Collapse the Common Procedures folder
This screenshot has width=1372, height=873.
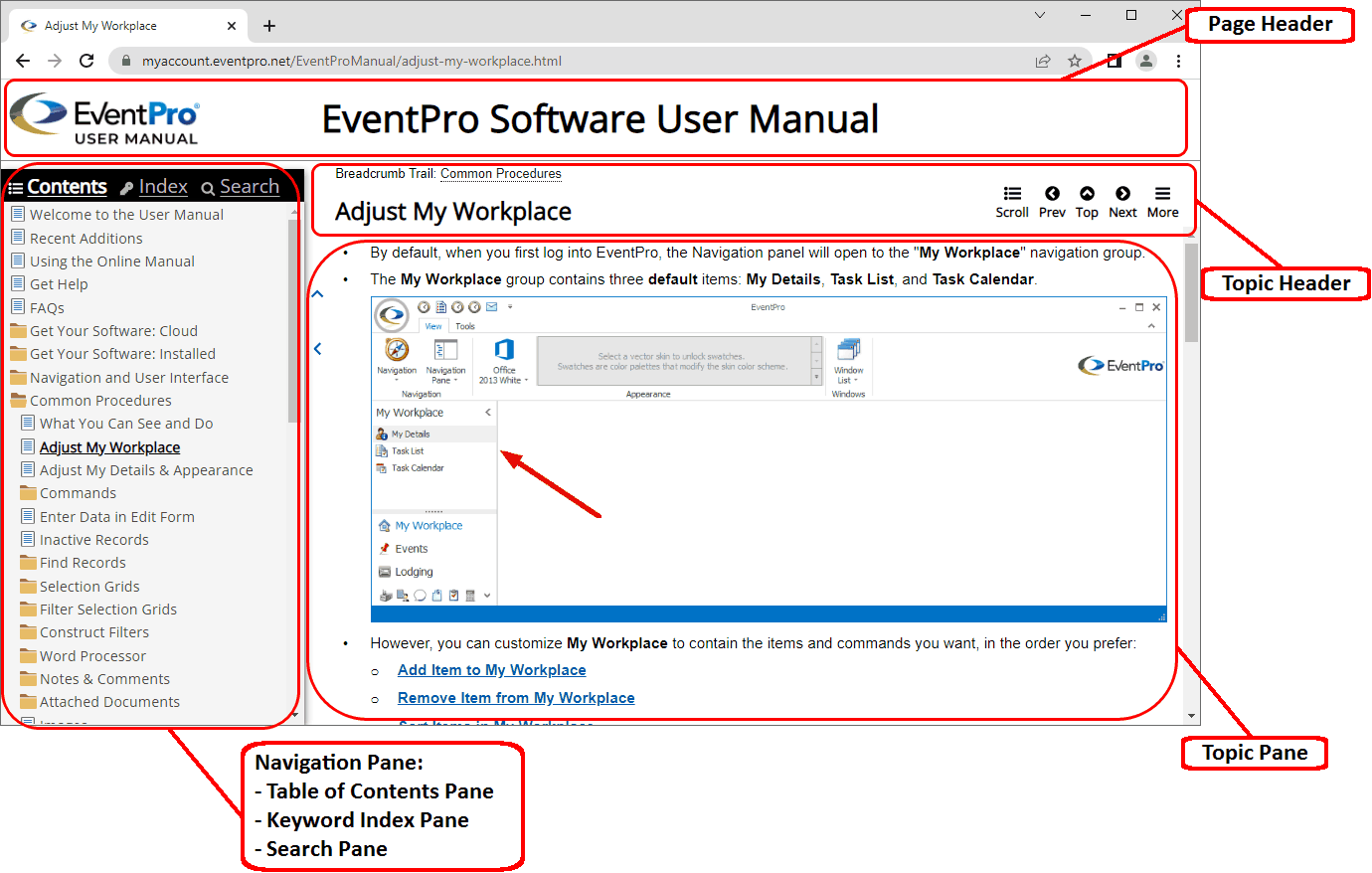[x=90, y=401]
